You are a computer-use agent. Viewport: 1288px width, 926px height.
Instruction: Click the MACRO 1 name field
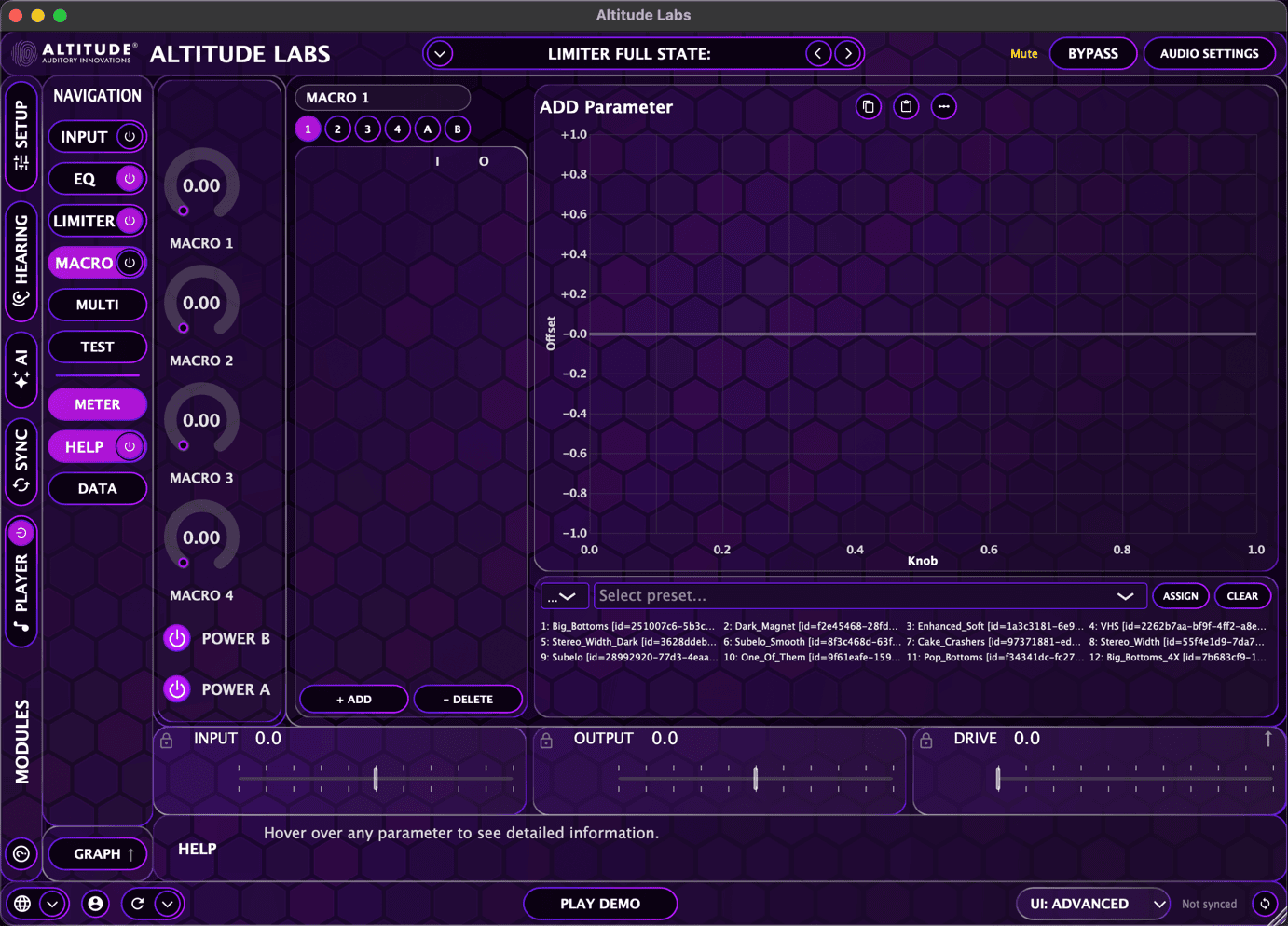point(382,98)
